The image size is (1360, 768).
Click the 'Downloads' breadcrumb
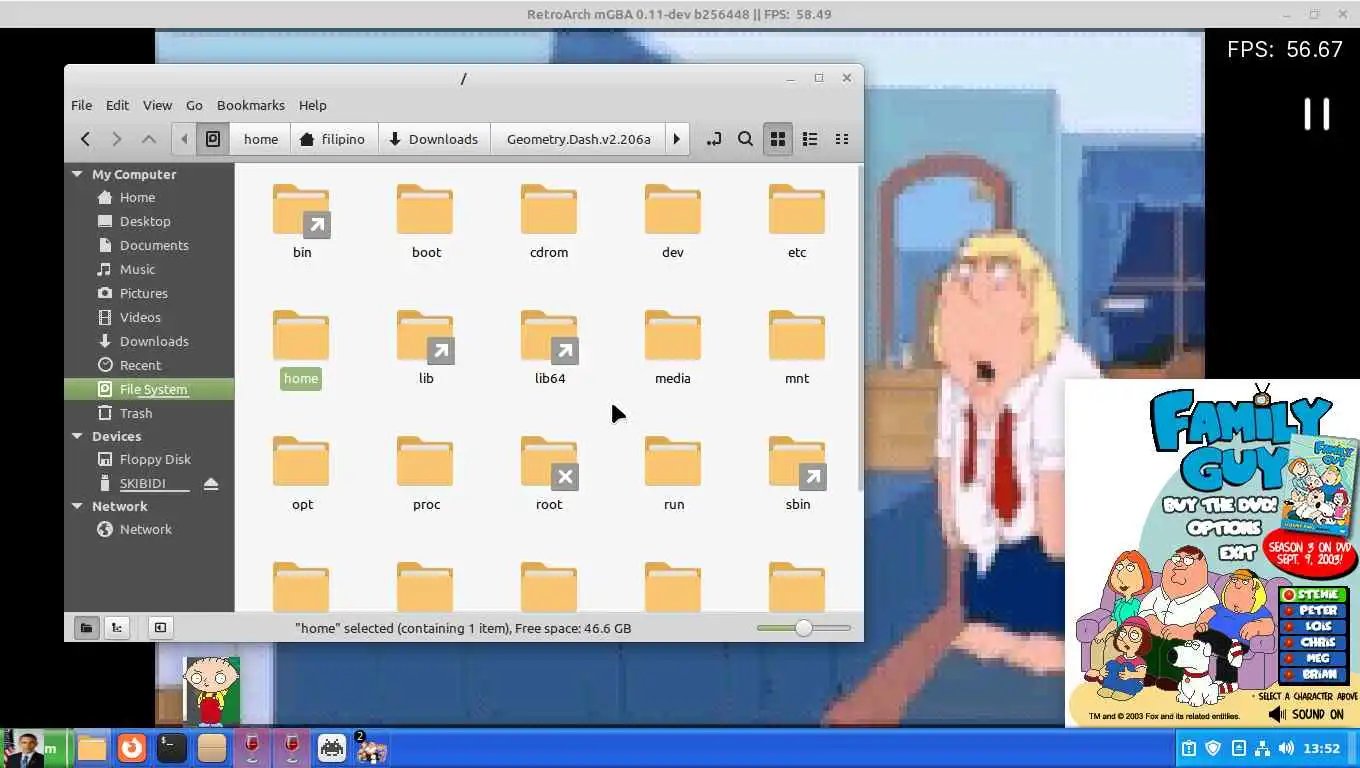[434, 139]
